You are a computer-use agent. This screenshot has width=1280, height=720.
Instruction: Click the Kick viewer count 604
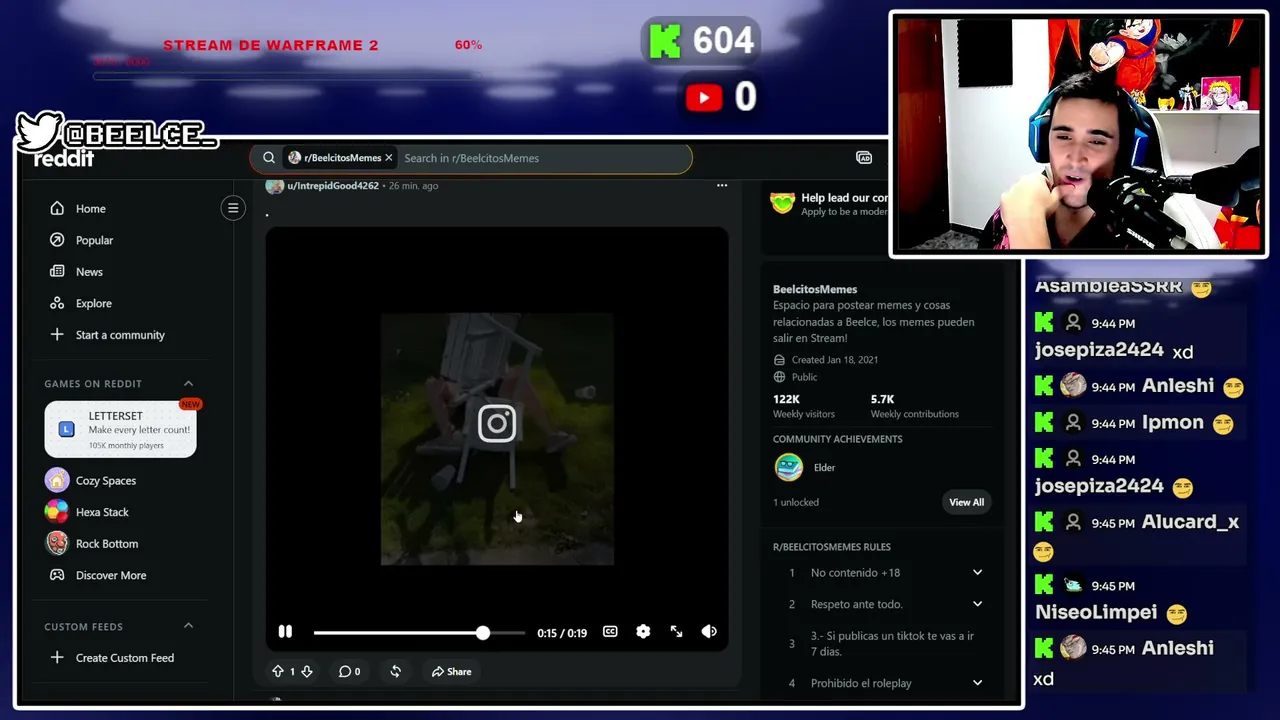coord(723,41)
